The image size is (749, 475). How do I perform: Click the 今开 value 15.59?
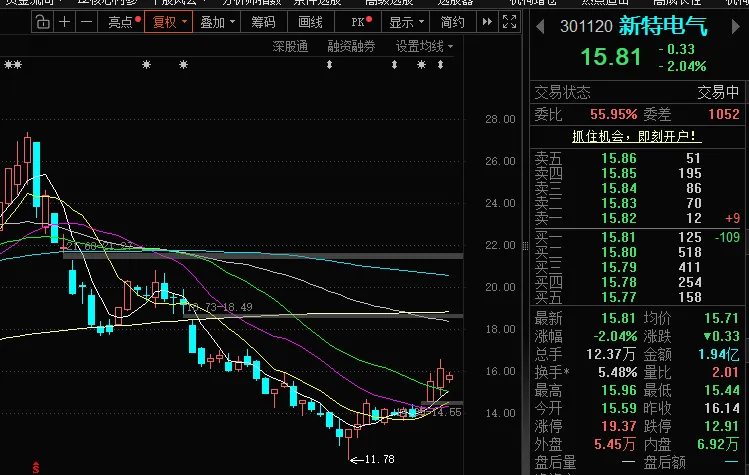coord(619,409)
